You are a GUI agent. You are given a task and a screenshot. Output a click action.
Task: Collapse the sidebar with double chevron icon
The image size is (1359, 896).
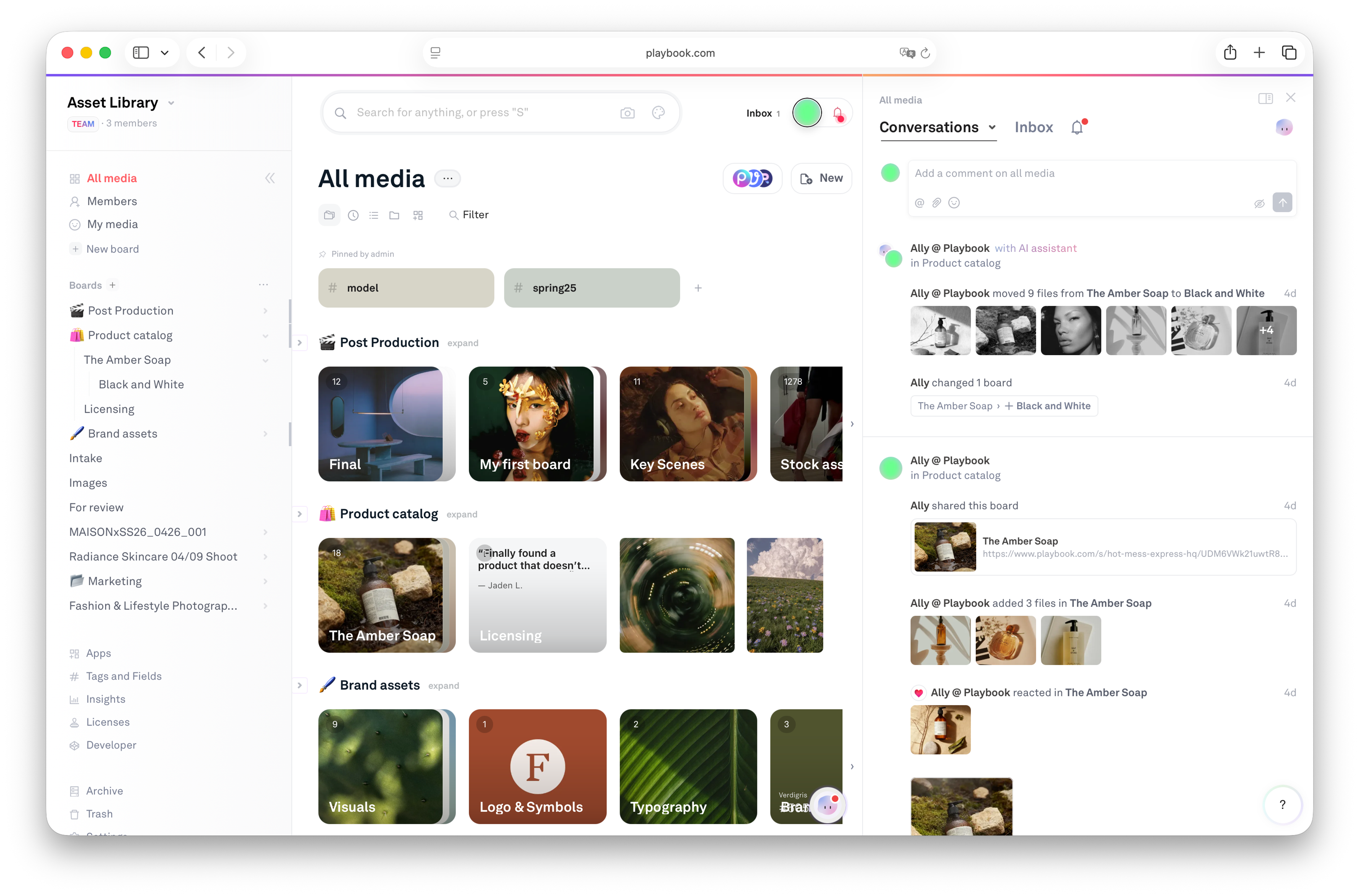tap(270, 178)
